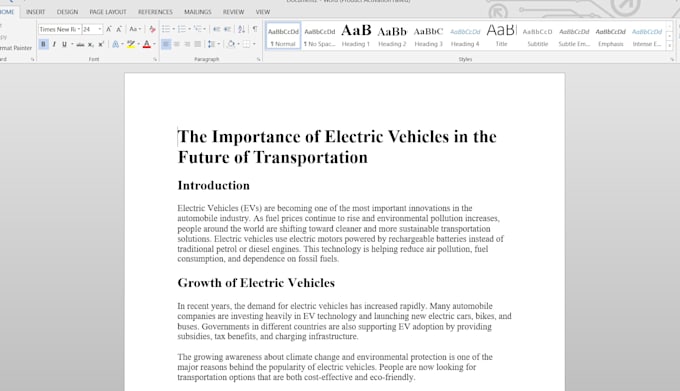Open the Bullets dropdown arrow
This screenshot has width=680, height=391.
[173, 29]
